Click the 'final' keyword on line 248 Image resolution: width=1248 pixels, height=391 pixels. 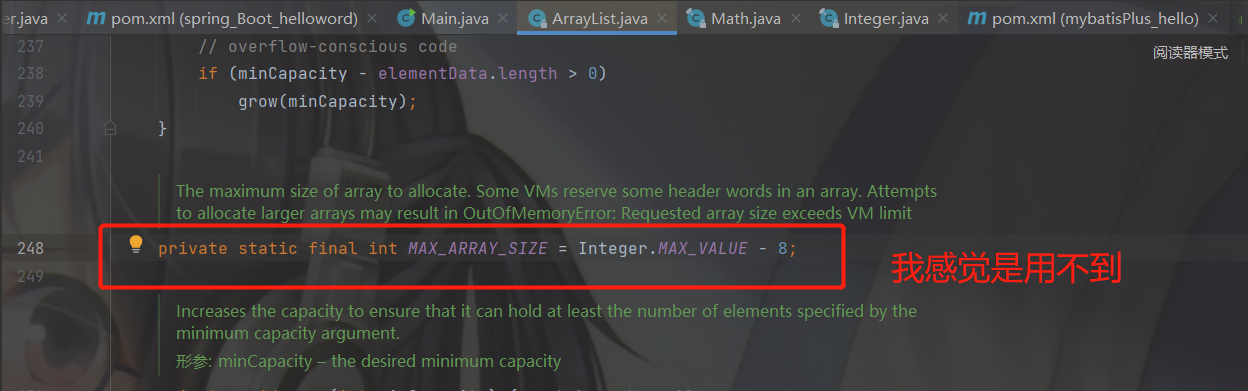tap(333, 248)
